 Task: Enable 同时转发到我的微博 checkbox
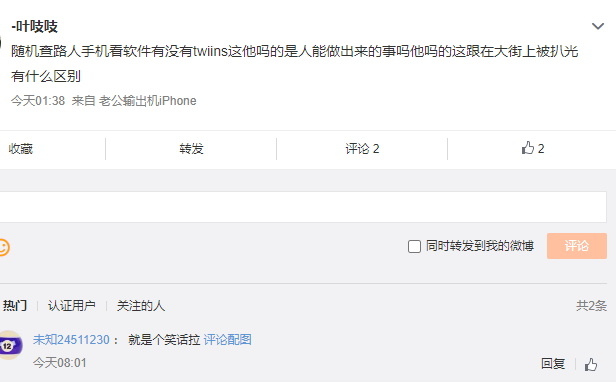click(x=414, y=246)
